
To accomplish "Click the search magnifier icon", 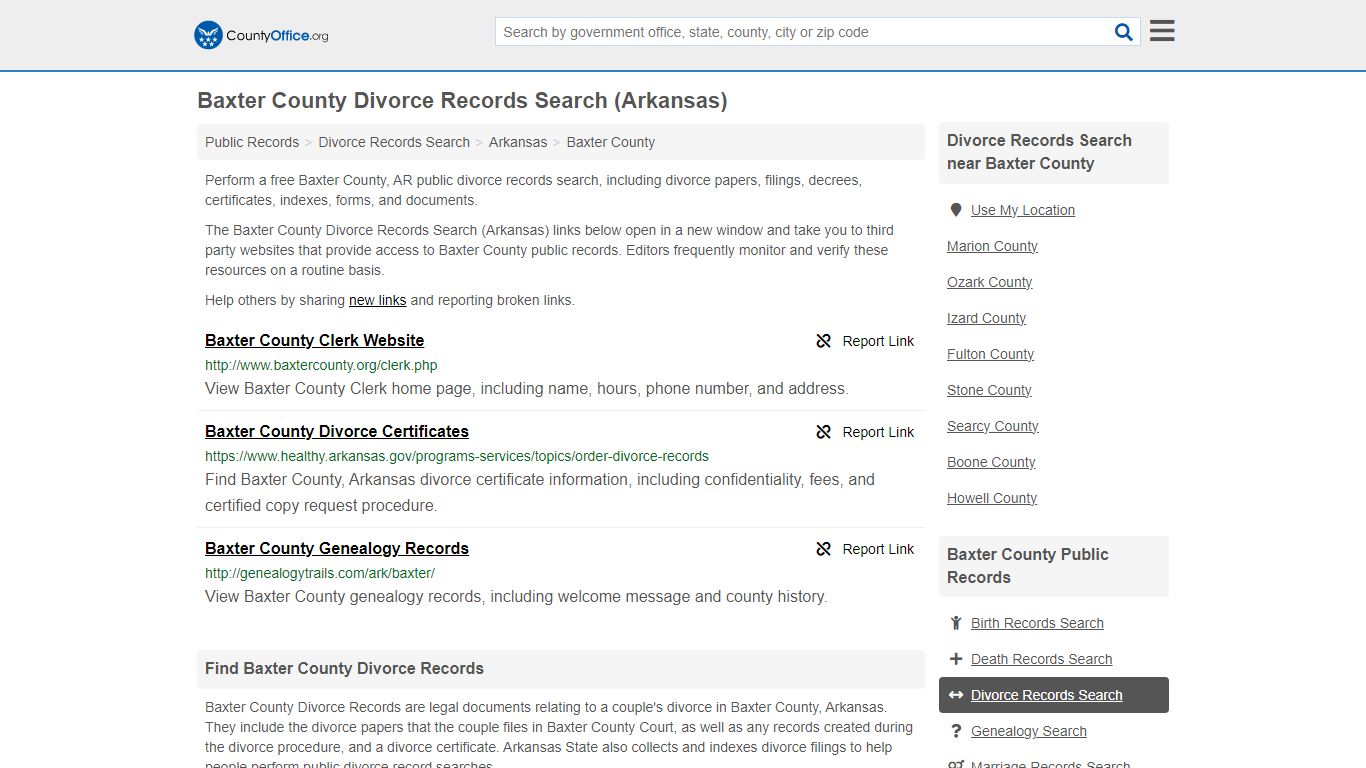I will click(x=1124, y=32).
